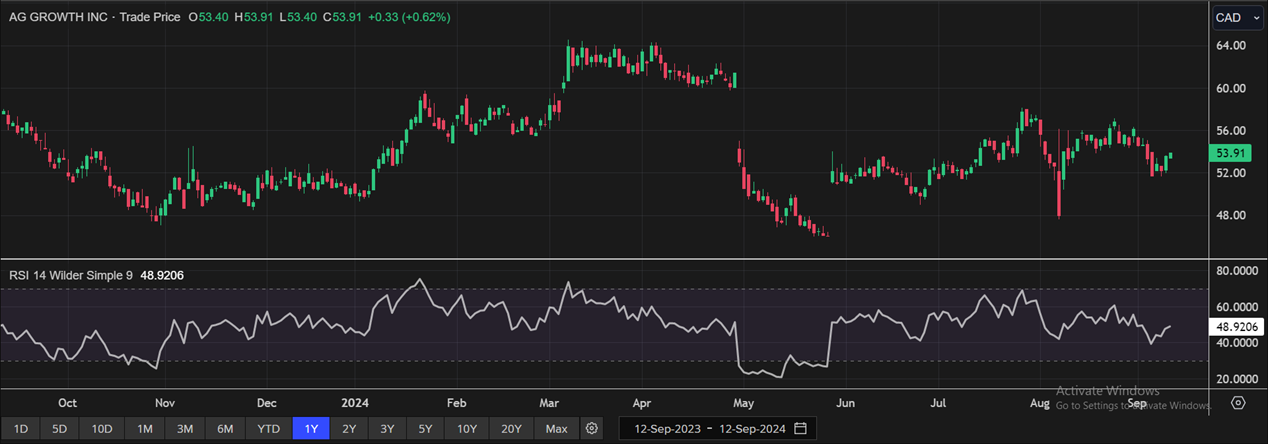
Task: Select the 10Y time range
Action: click(467, 429)
